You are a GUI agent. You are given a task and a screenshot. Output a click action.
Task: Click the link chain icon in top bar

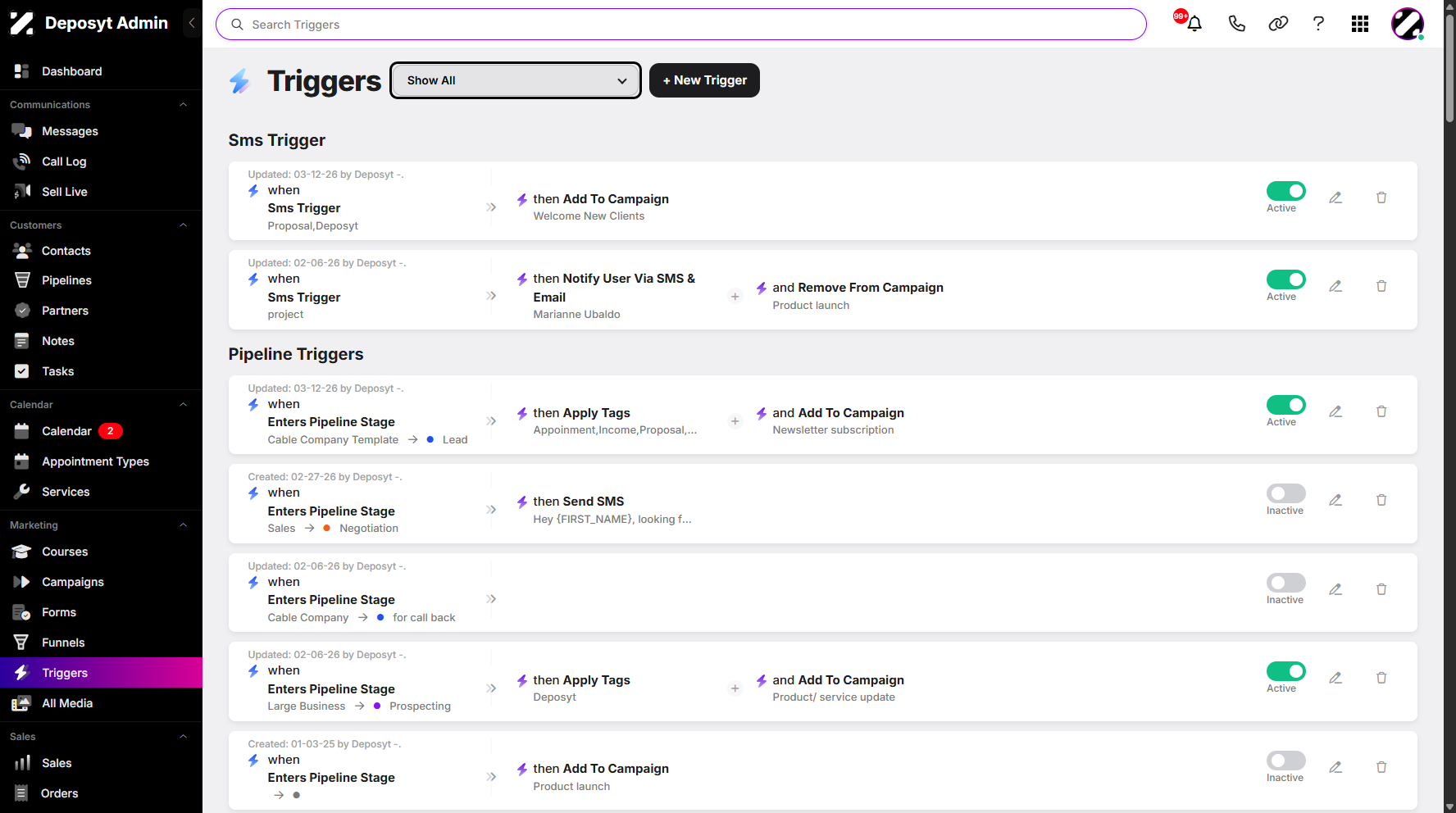coord(1278,24)
